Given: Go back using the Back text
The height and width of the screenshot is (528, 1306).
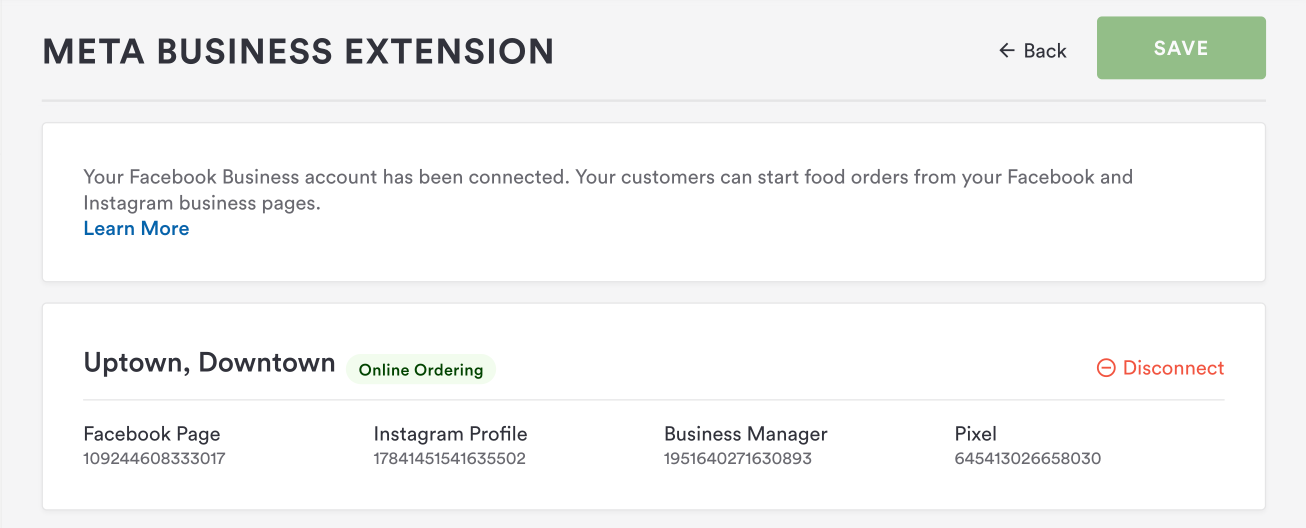Looking at the screenshot, I should coord(1045,51).
